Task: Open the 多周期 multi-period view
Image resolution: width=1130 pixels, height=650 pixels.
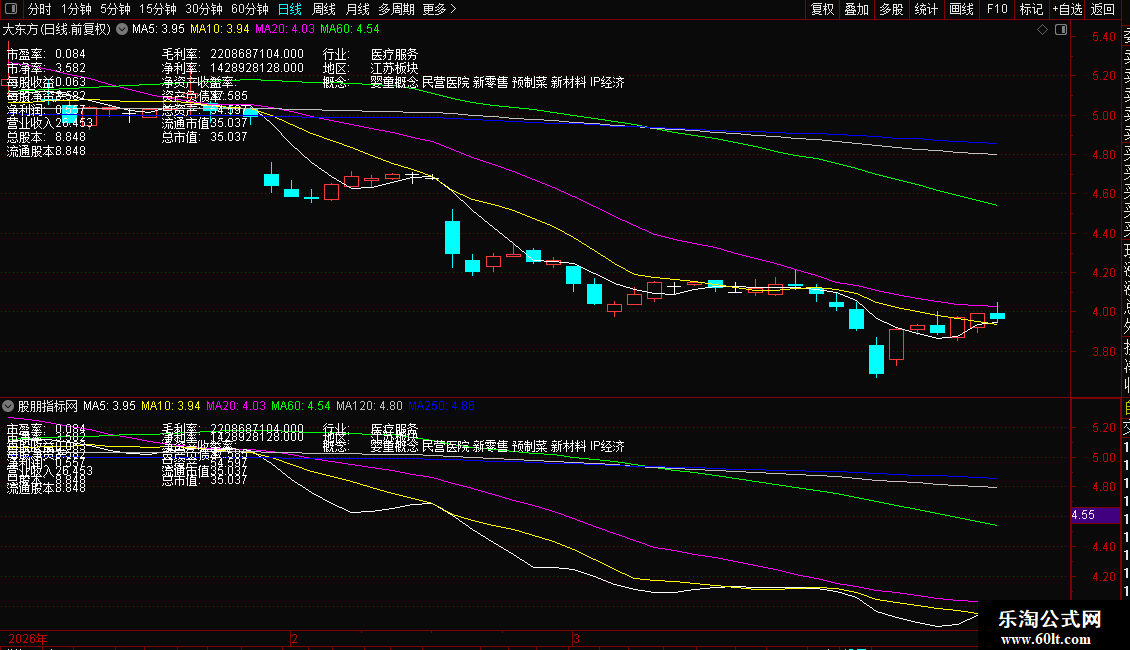Action: [398, 10]
